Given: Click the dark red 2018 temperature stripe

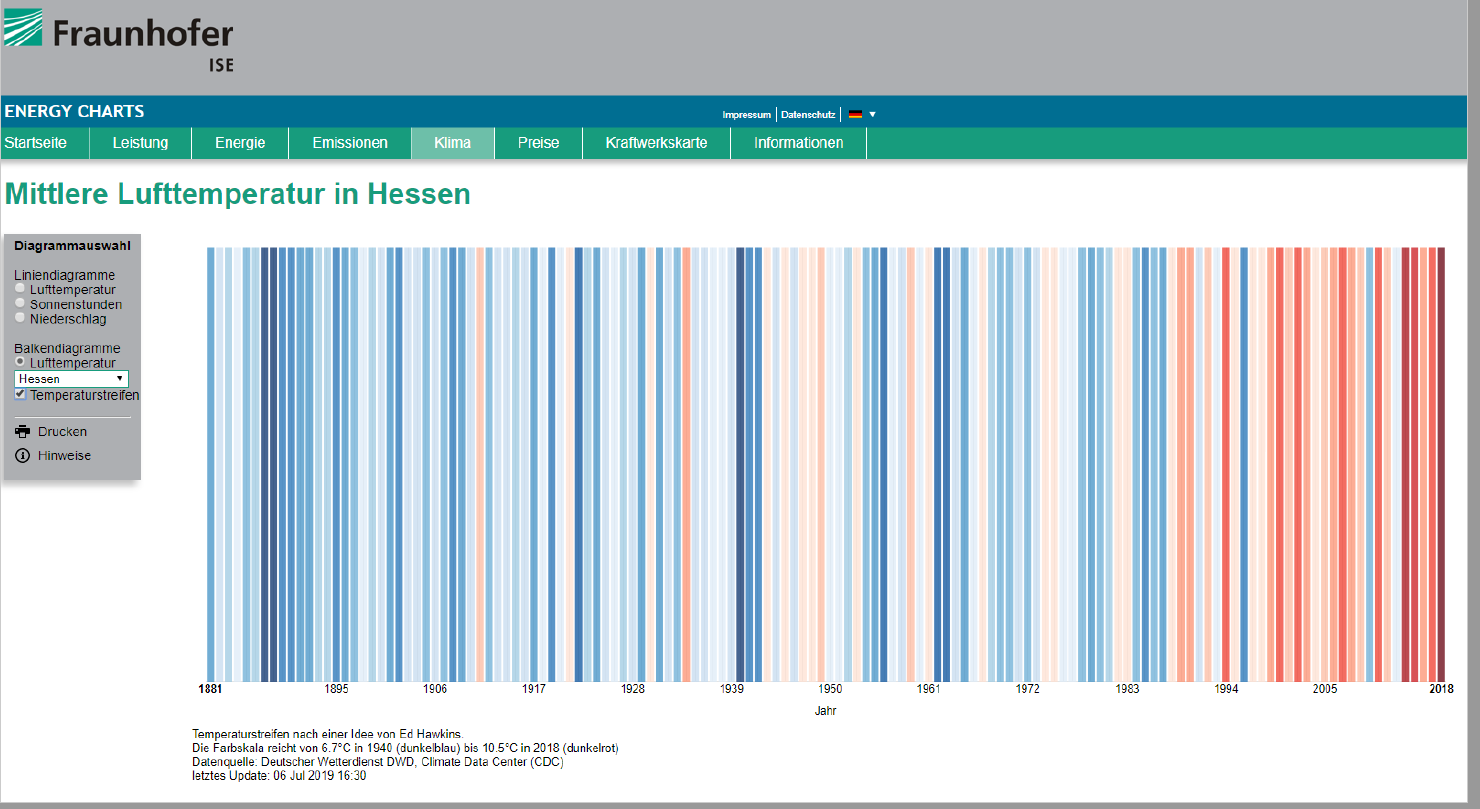Looking at the screenshot, I should pos(1441,462).
